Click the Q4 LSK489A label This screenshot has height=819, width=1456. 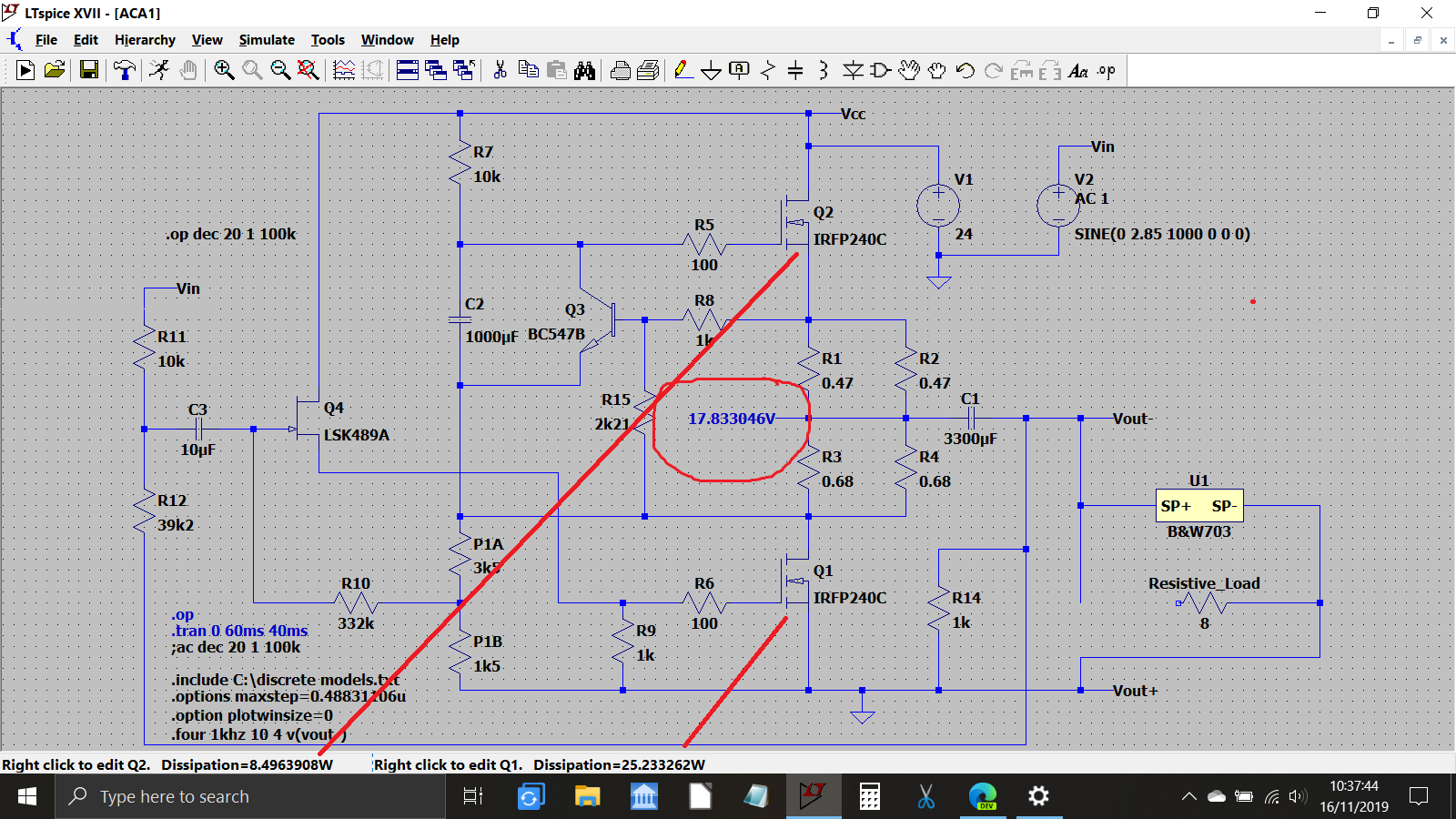click(x=356, y=435)
